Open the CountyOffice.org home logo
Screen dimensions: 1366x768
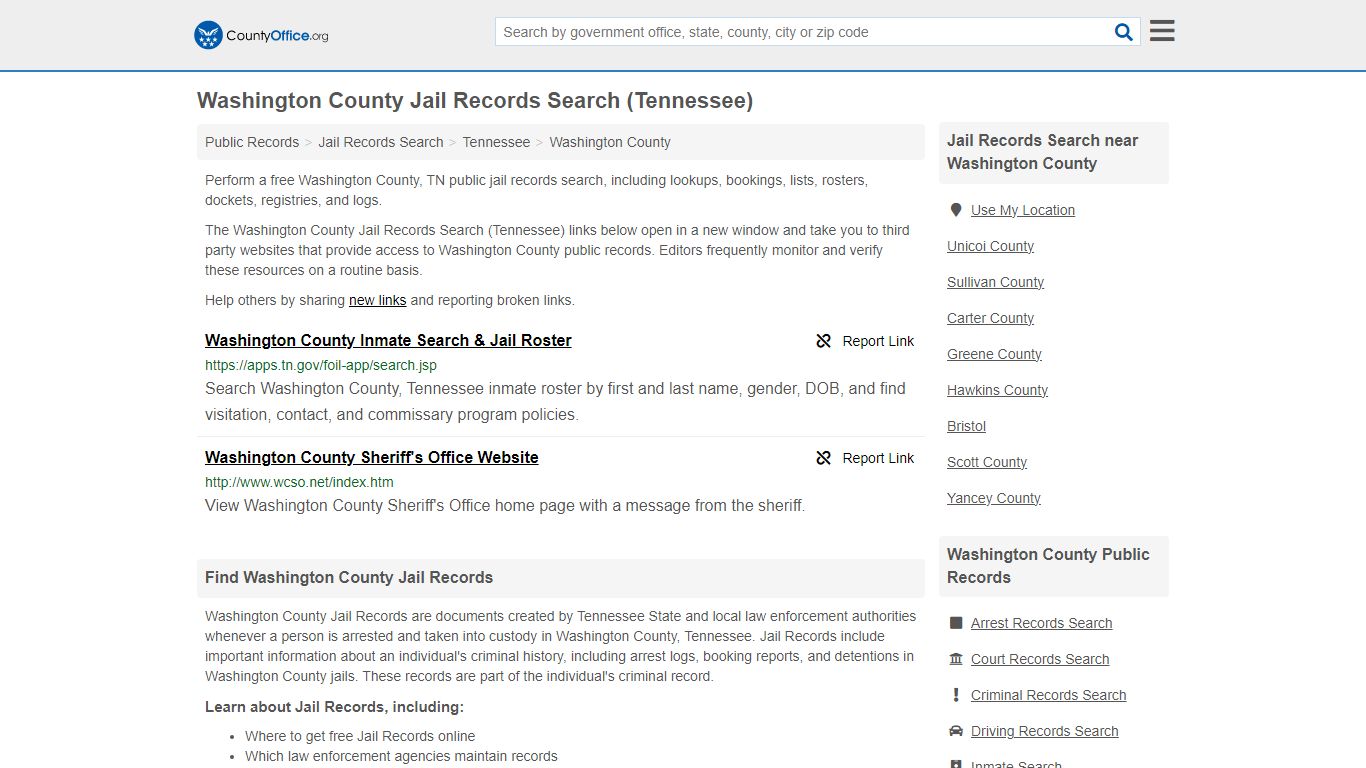[x=261, y=35]
